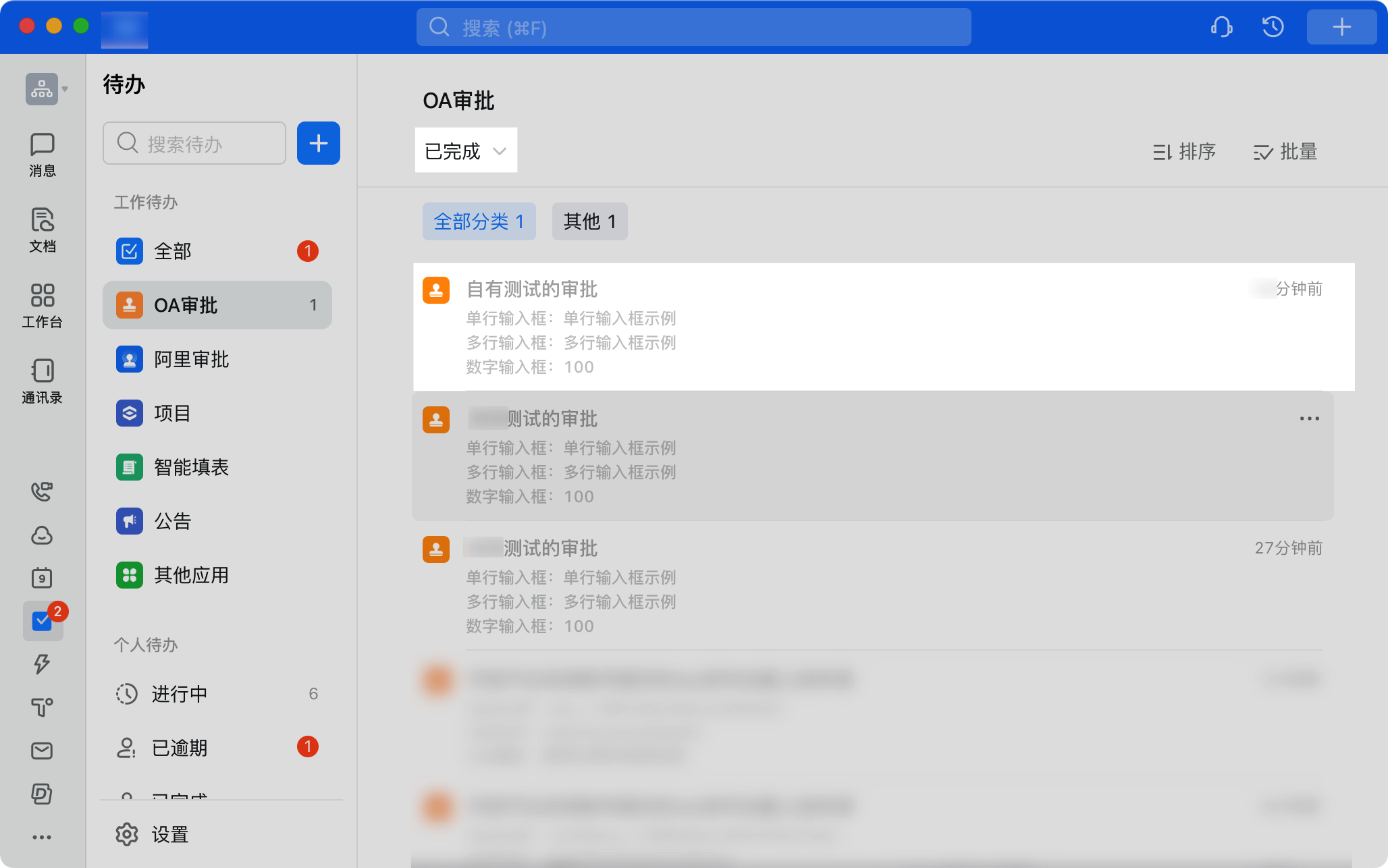Open the Contacts (通讯录) sidebar icon
The height and width of the screenshot is (868, 1388).
pos(42,381)
